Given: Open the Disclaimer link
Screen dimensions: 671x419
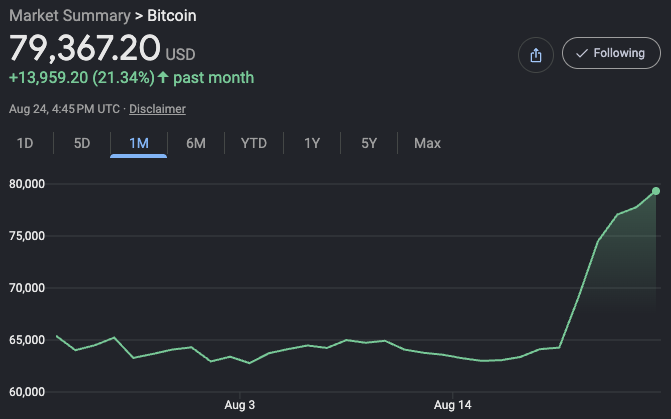Looking at the screenshot, I should pyautogui.click(x=157, y=109).
